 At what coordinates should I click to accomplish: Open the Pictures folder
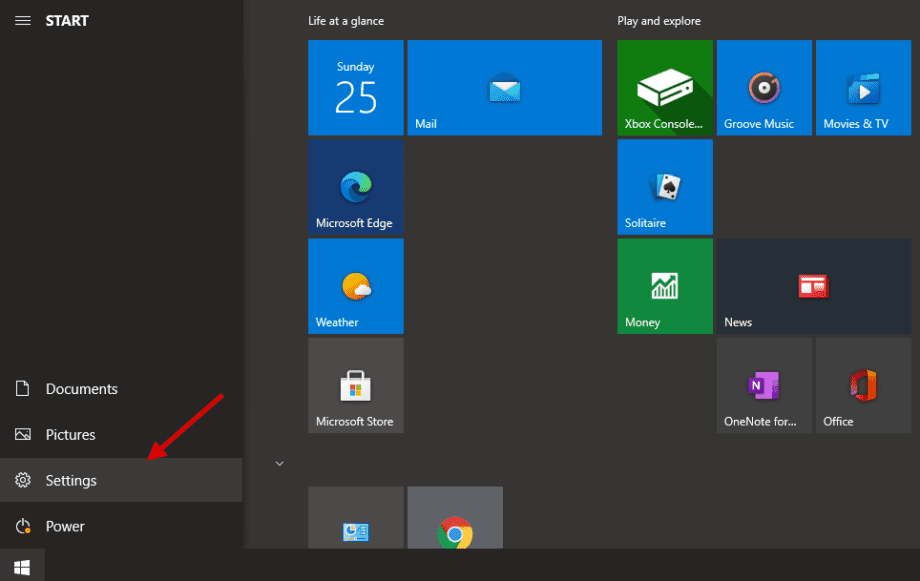pyautogui.click(x=70, y=434)
